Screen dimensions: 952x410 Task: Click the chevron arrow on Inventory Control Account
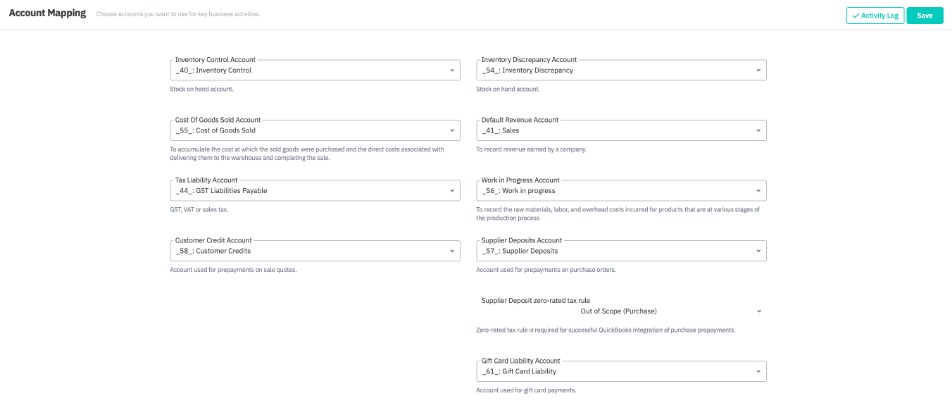(x=452, y=71)
